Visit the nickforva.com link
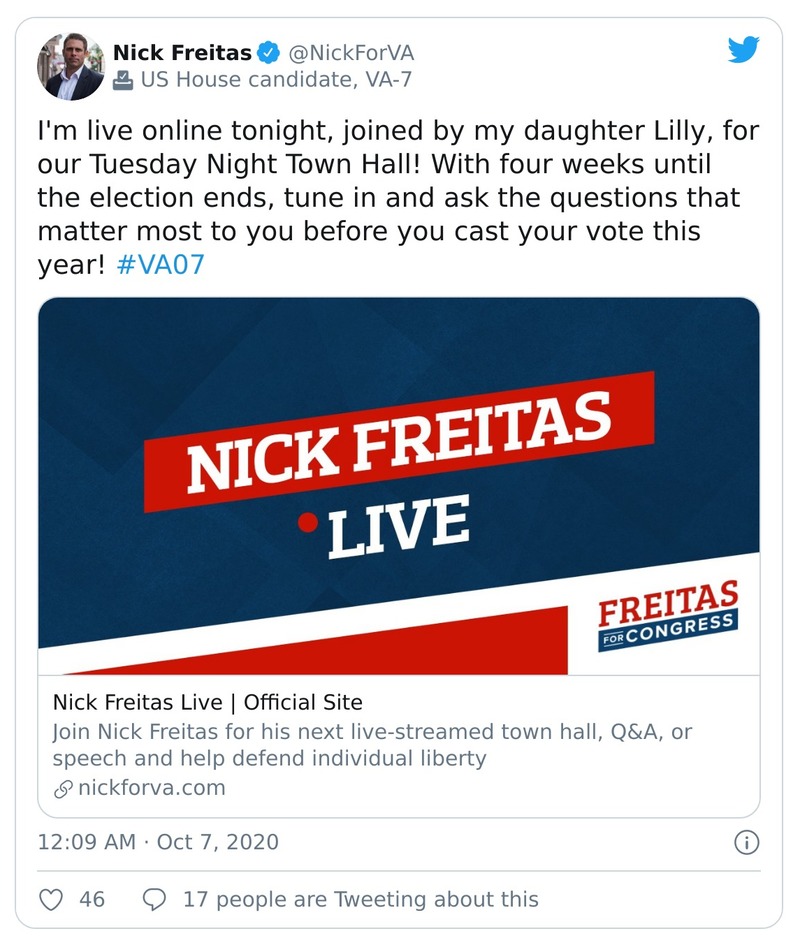This screenshot has width=800, height=945. 152,788
